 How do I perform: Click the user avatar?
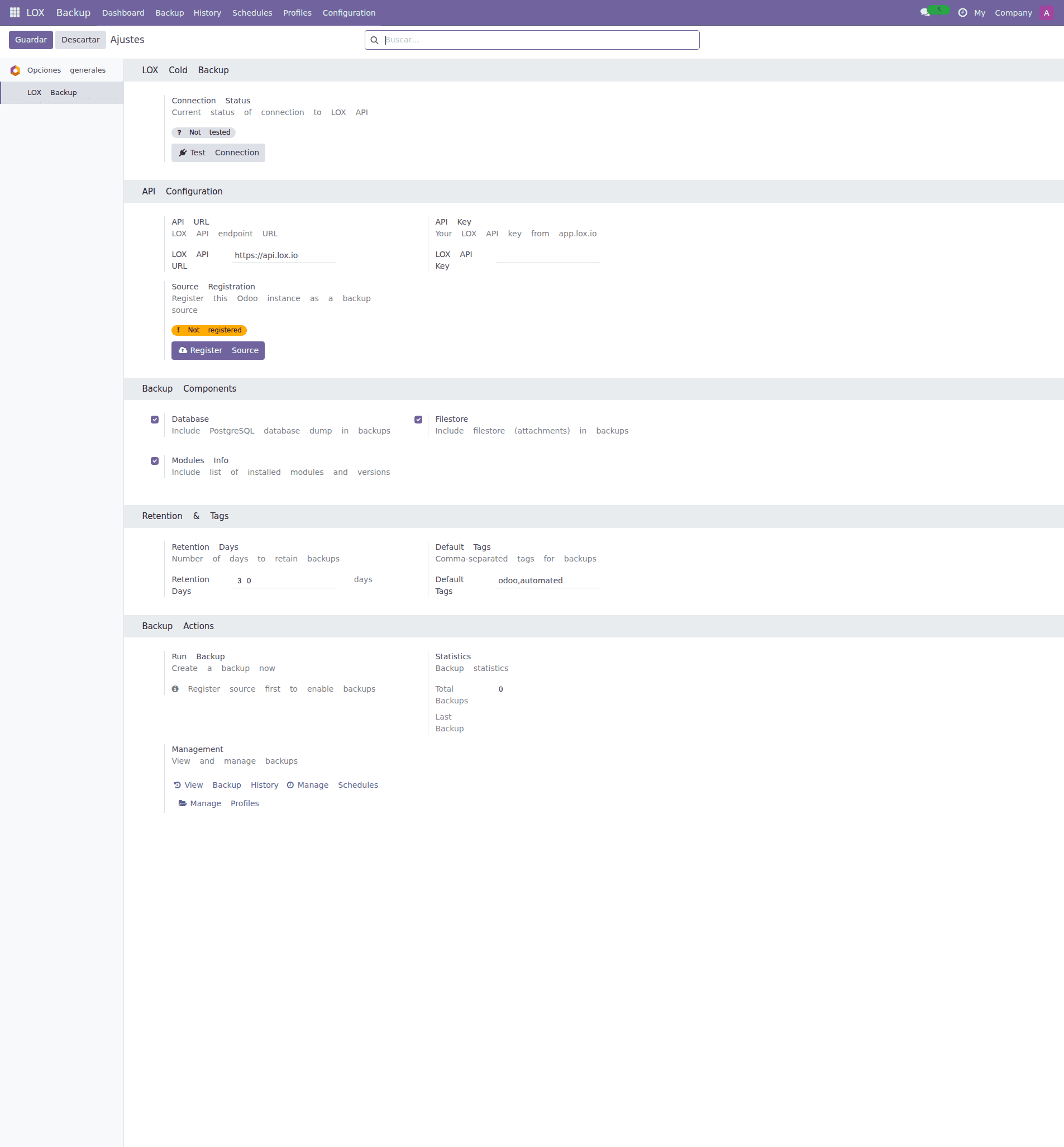pyautogui.click(x=1047, y=12)
